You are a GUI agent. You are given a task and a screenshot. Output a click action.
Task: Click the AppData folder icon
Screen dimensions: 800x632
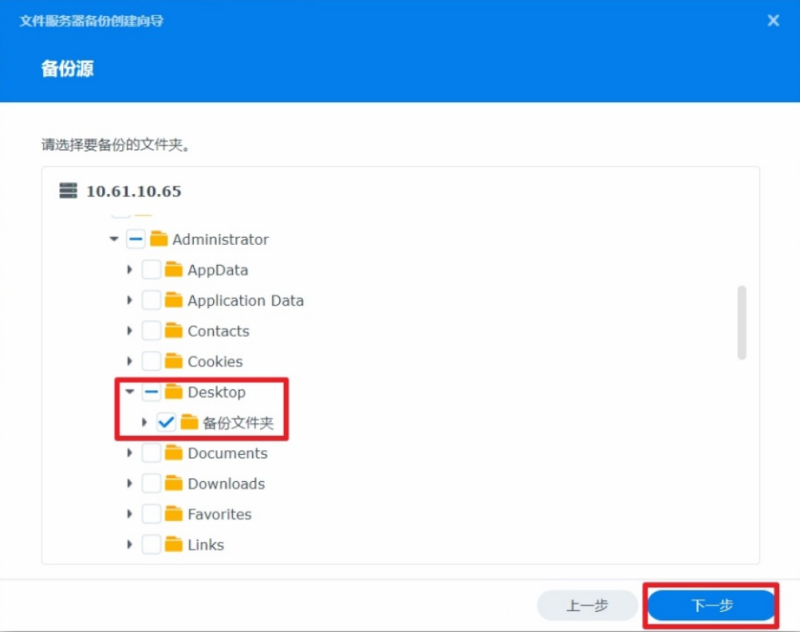coord(173,269)
